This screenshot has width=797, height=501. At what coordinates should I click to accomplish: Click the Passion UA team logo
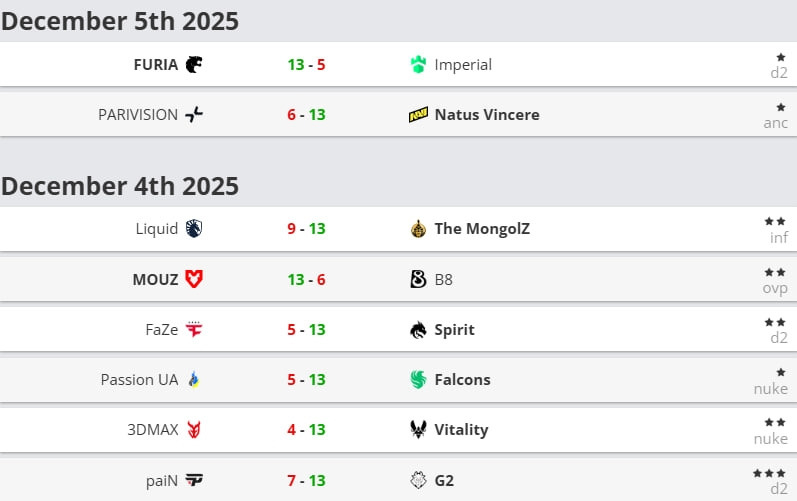(x=194, y=379)
